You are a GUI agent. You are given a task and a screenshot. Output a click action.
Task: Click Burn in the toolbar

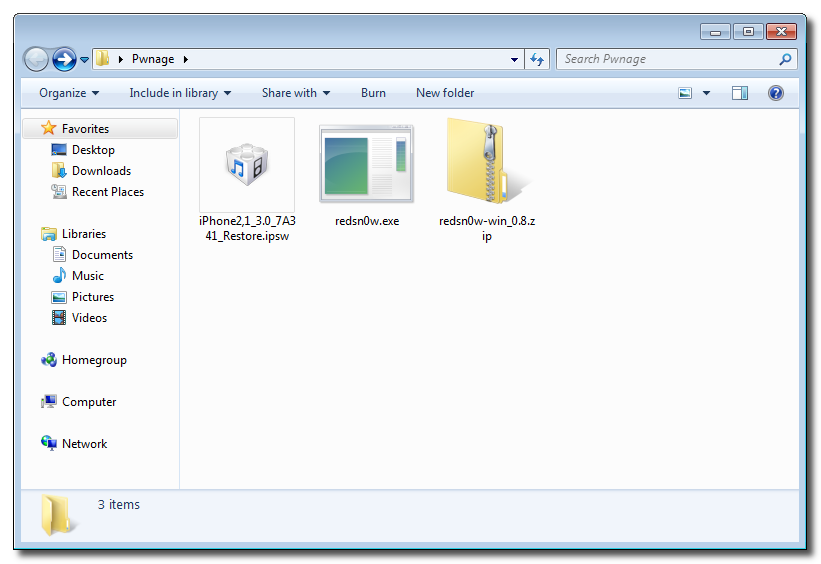373,93
